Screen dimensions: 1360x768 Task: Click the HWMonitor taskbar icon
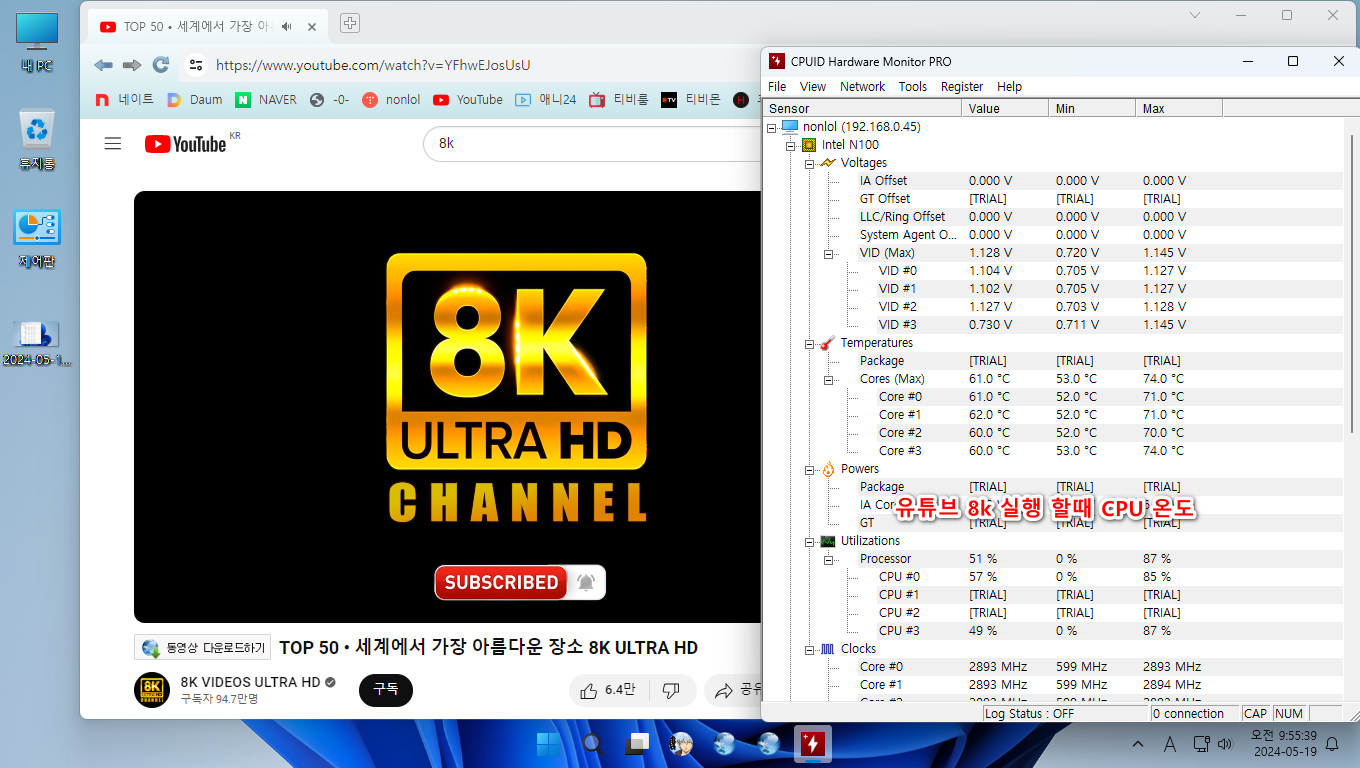(x=813, y=744)
